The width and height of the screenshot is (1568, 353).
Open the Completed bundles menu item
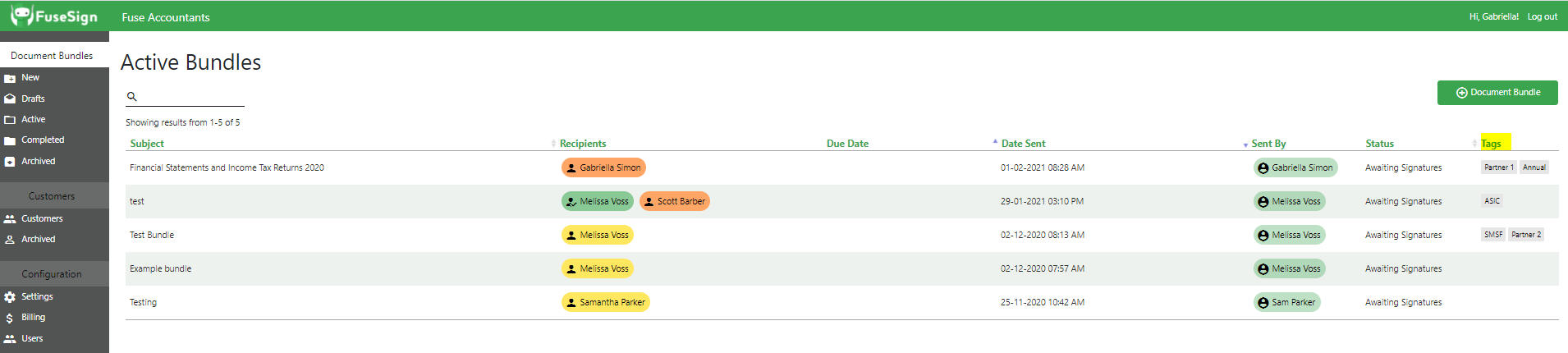[43, 140]
